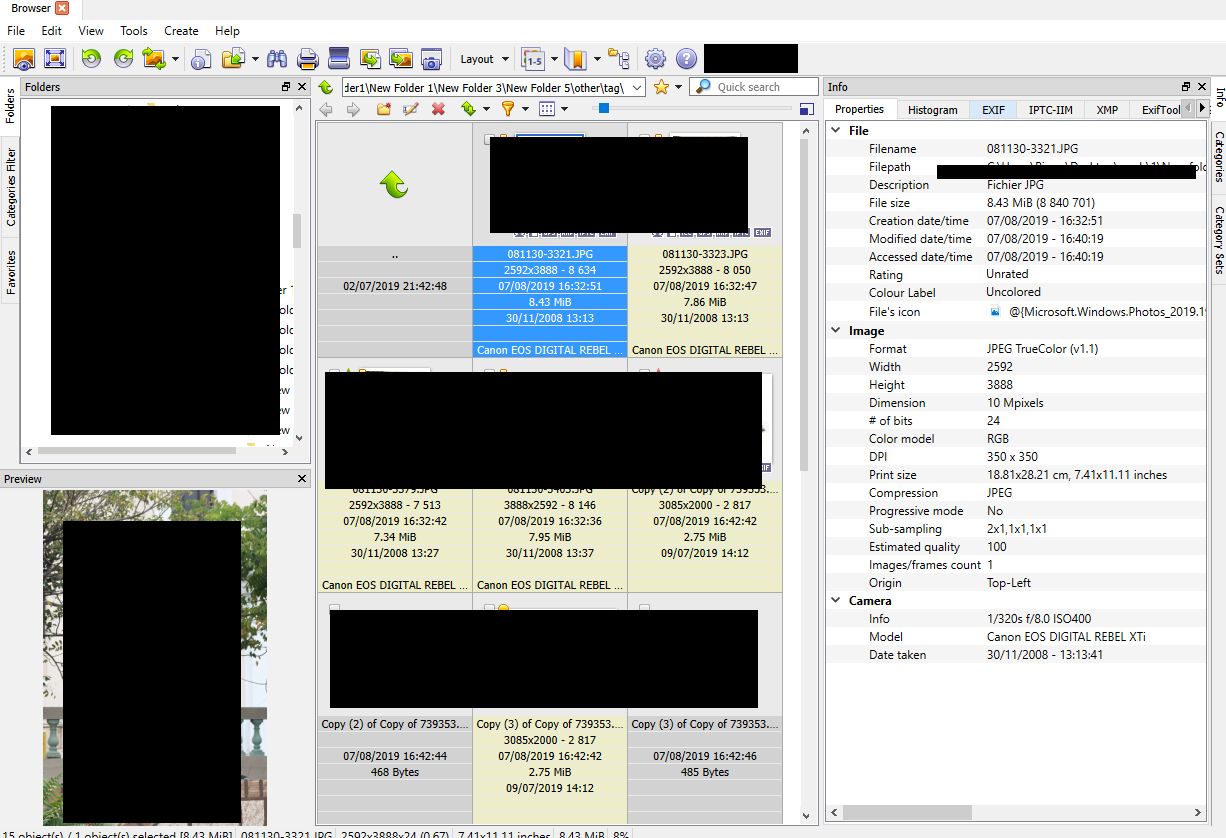Open the Tools menu

coord(134,31)
